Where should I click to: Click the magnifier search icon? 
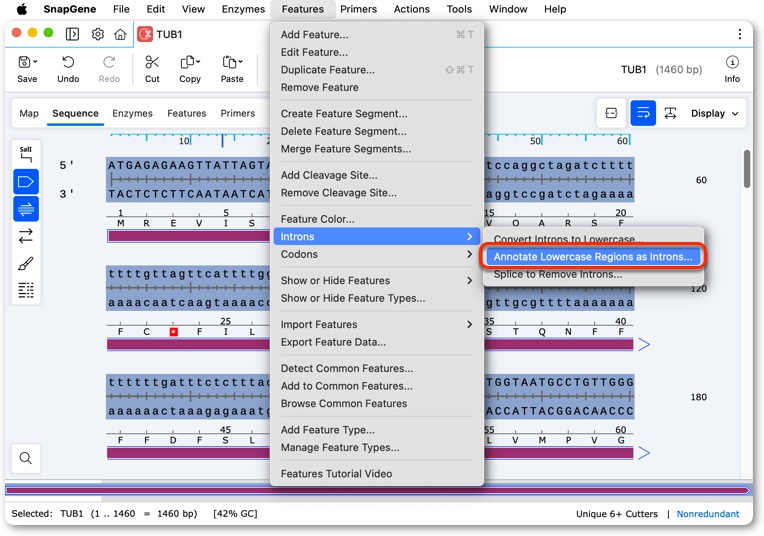26,458
